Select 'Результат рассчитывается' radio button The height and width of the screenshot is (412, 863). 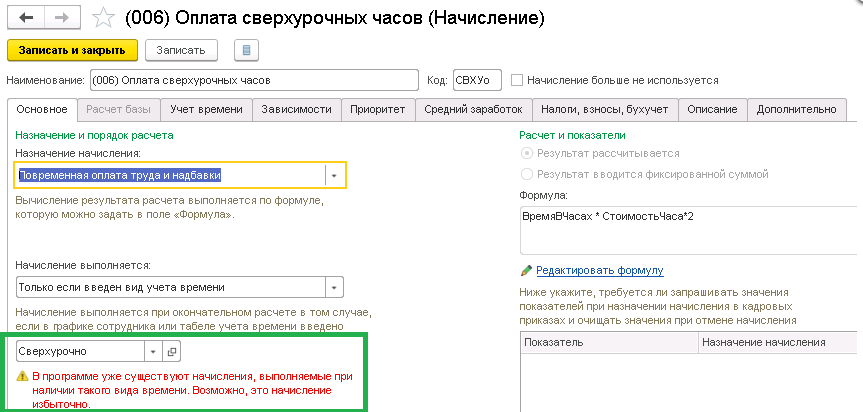(x=527, y=153)
